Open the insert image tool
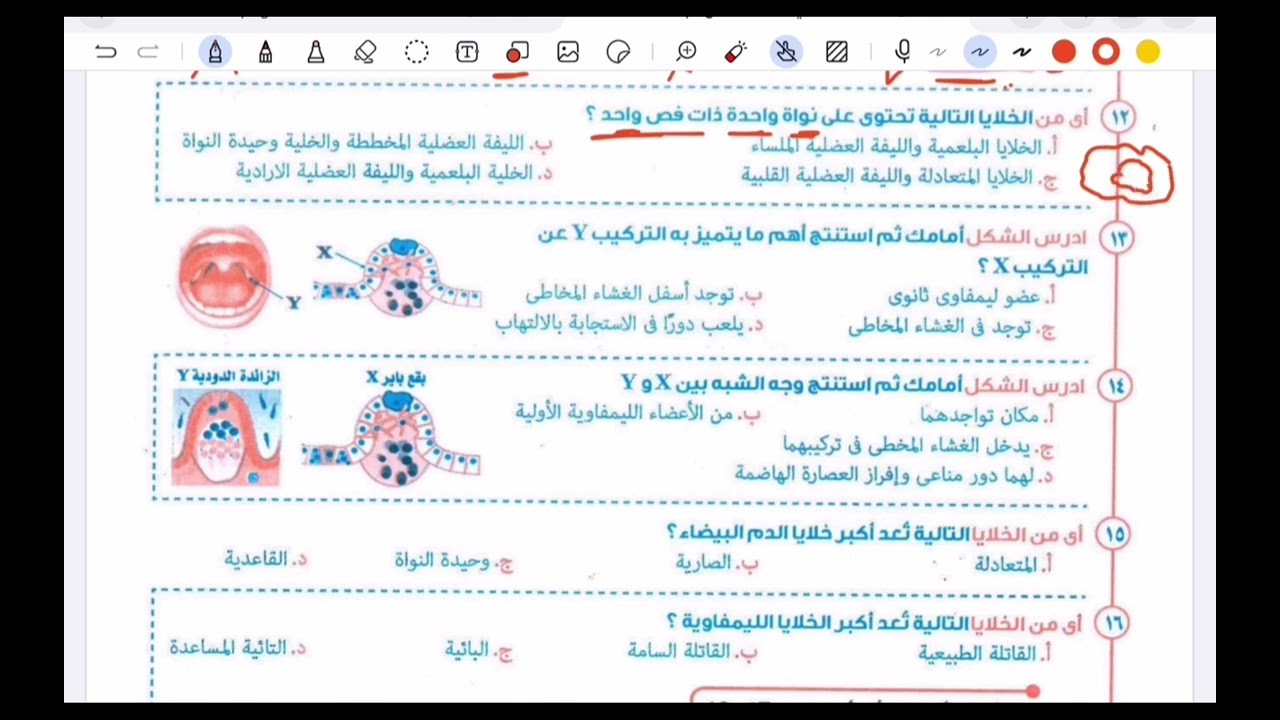The height and width of the screenshot is (720, 1280). click(568, 52)
